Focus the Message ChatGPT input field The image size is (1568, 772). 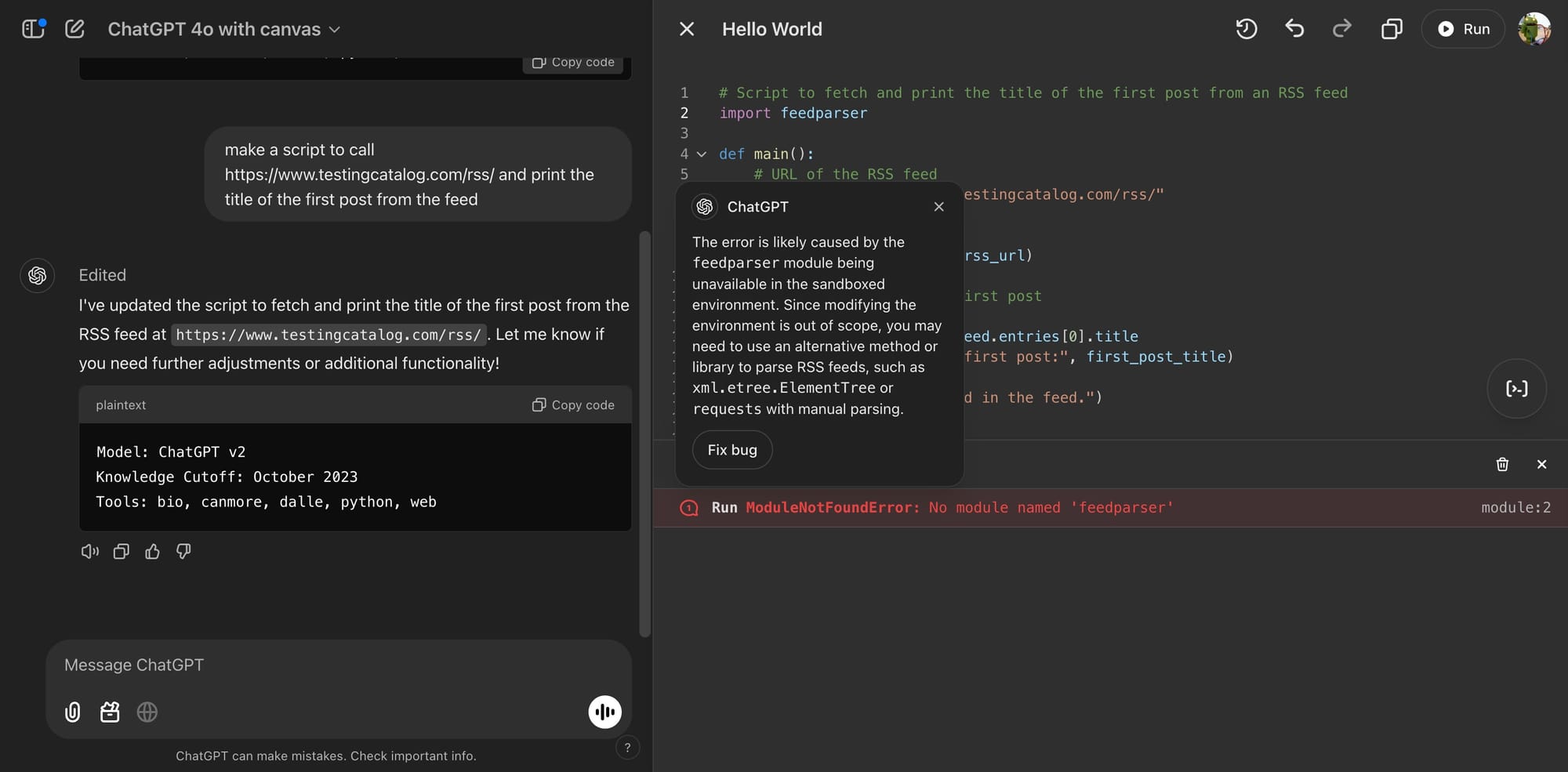(x=339, y=665)
